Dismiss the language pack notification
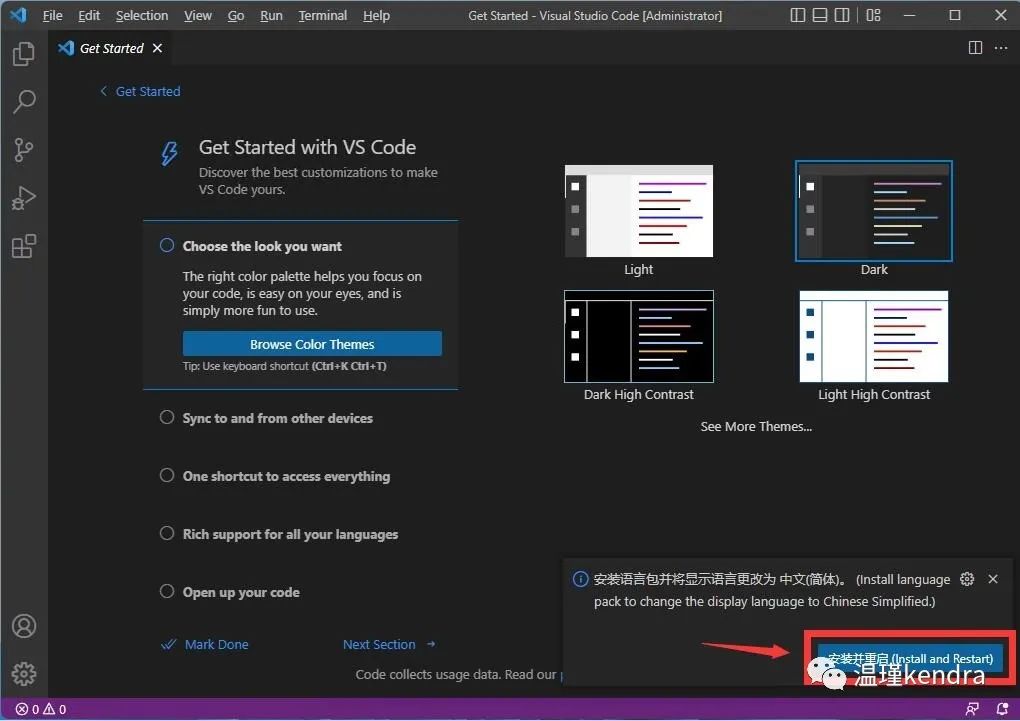1020x721 pixels. (993, 579)
